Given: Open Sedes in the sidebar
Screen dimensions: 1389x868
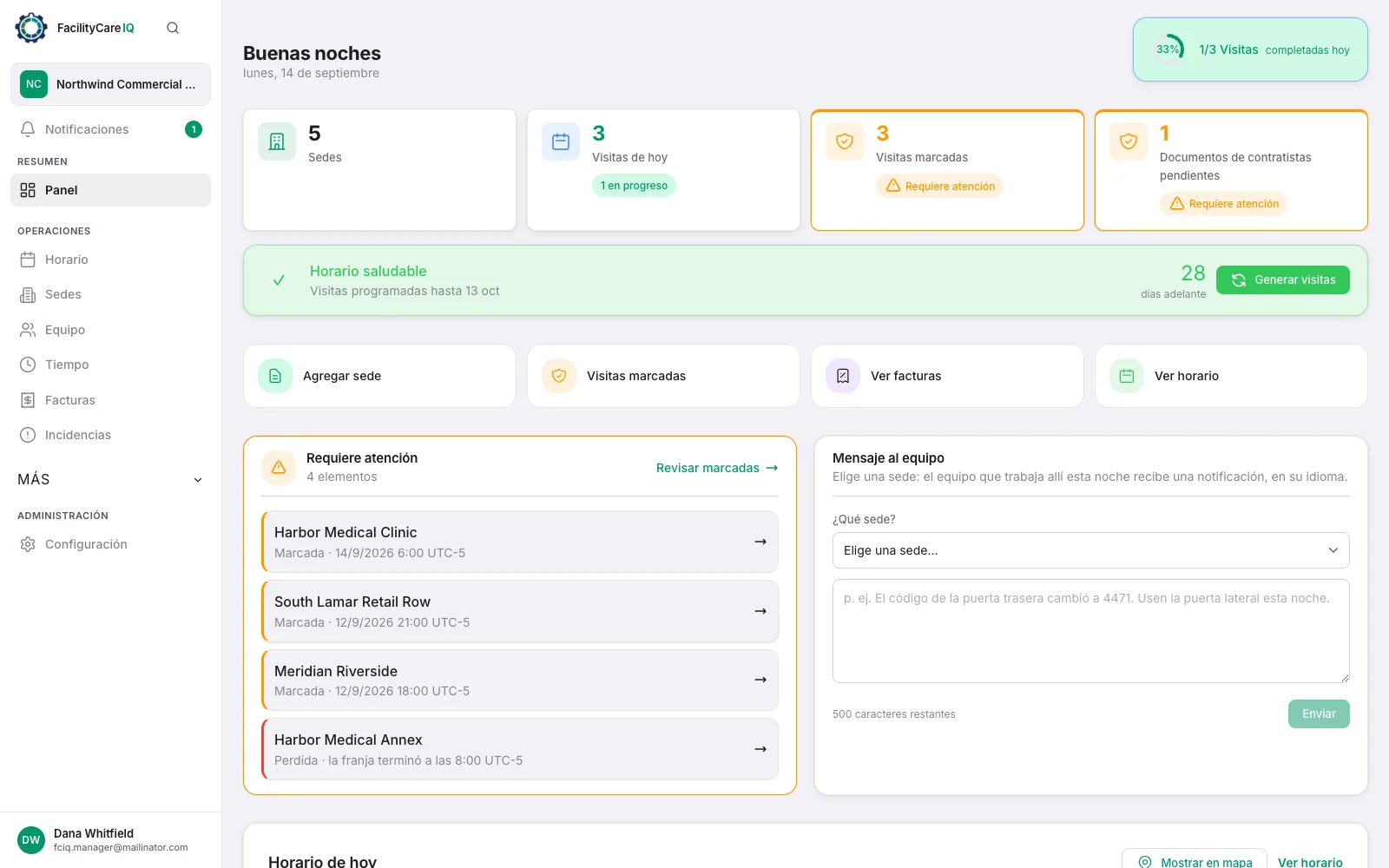Looking at the screenshot, I should tap(110, 294).
